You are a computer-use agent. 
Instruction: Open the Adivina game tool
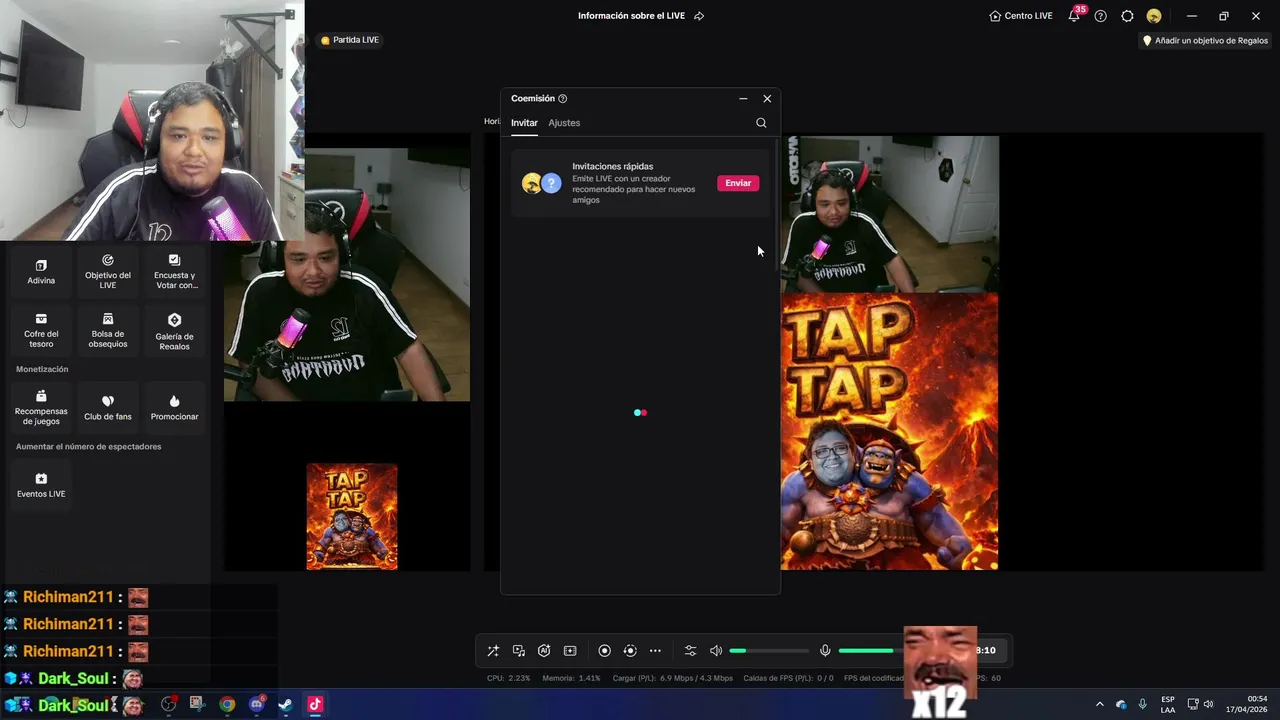click(41, 272)
